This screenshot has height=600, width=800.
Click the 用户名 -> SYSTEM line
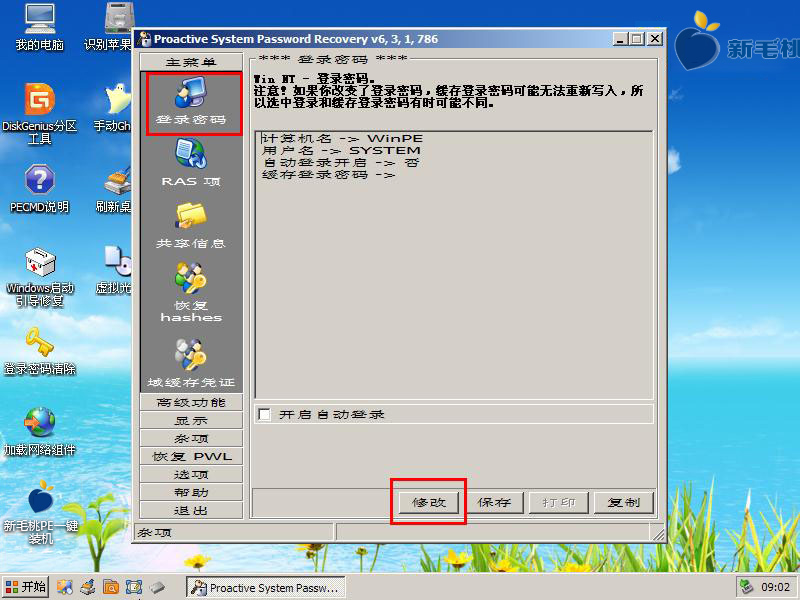point(341,151)
